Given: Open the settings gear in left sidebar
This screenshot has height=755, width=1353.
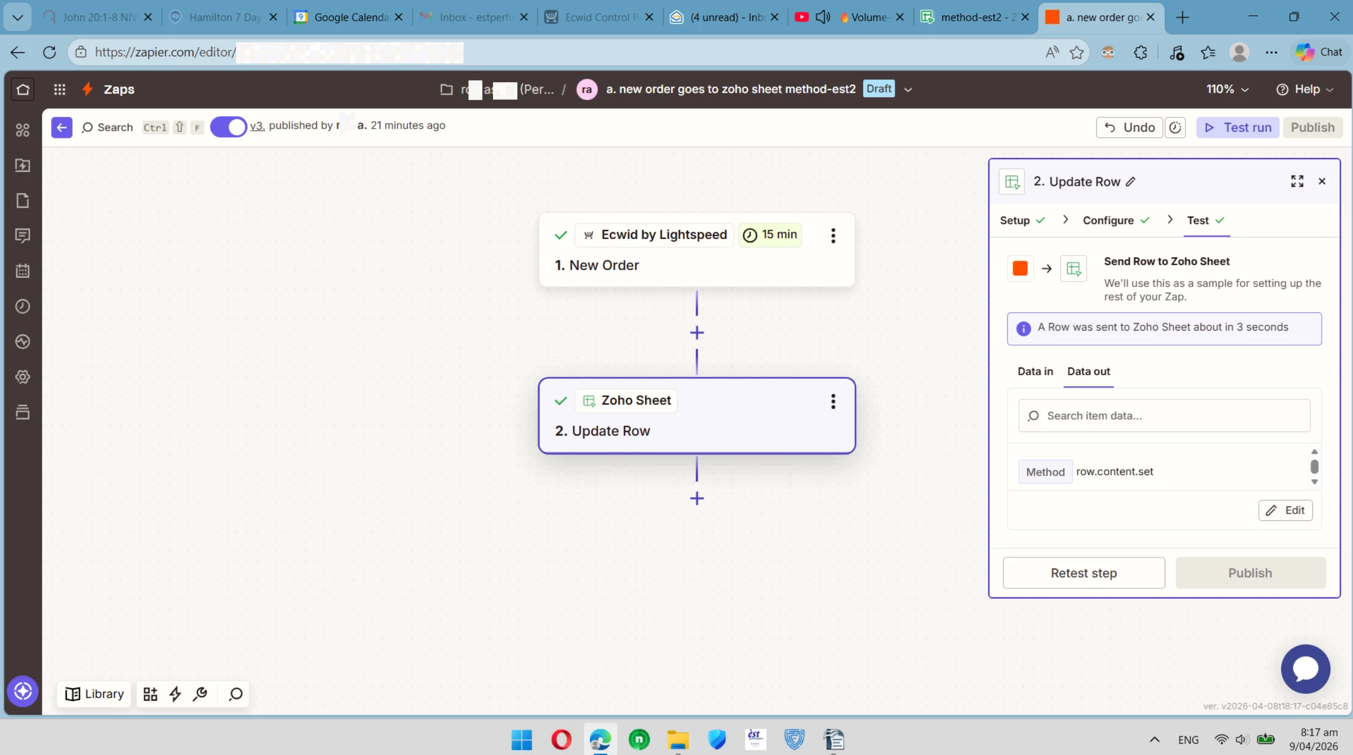Looking at the screenshot, I should (x=23, y=377).
